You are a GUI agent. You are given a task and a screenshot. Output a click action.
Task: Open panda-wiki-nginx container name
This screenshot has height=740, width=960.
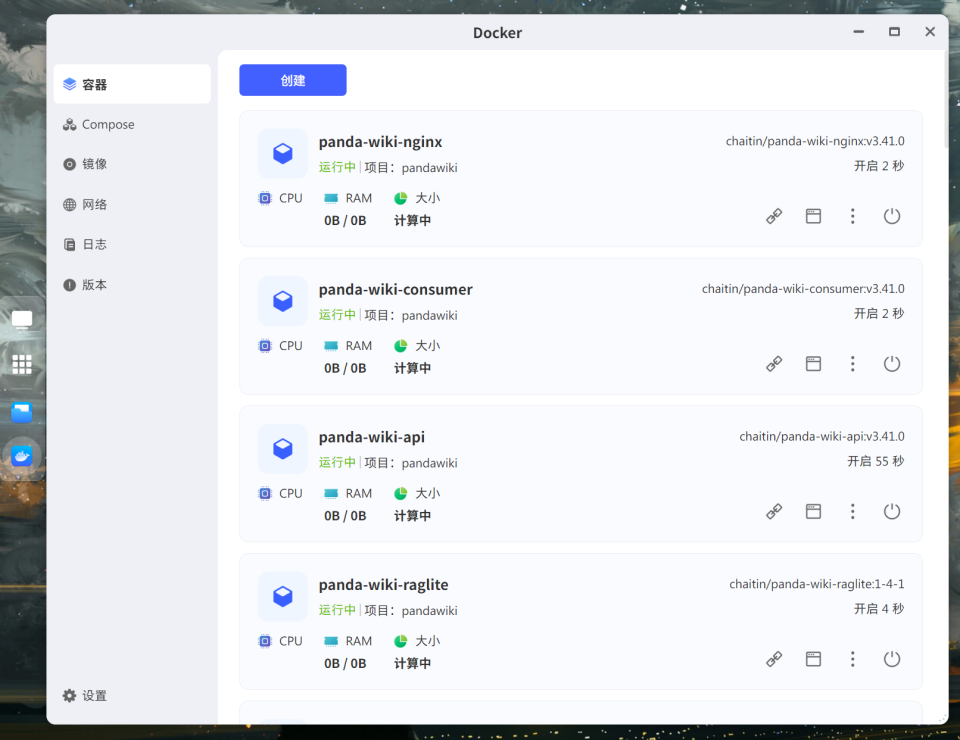click(380, 142)
